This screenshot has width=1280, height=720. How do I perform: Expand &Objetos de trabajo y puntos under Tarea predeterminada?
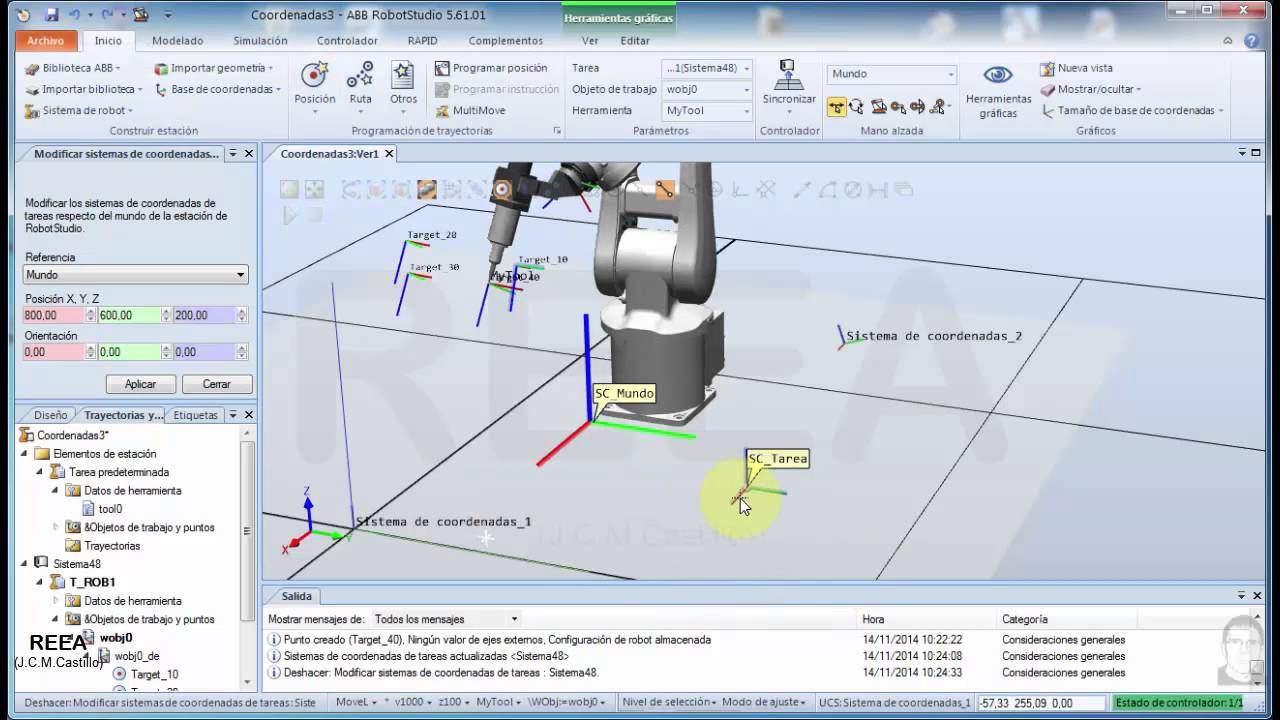56,527
